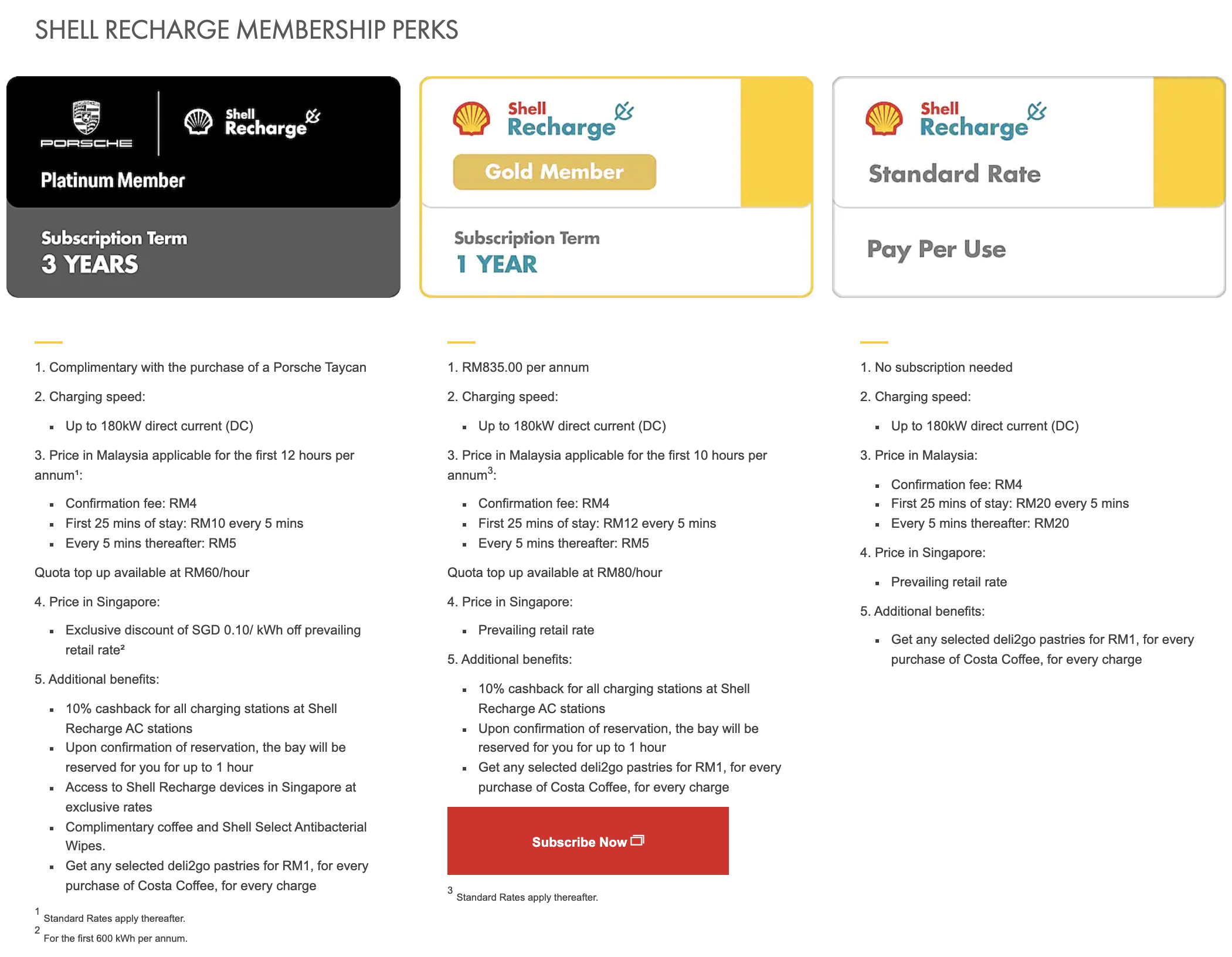Click the new-window icon in Subscribe Now
Viewport: 1232px width, 957px height.
click(637, 840)
